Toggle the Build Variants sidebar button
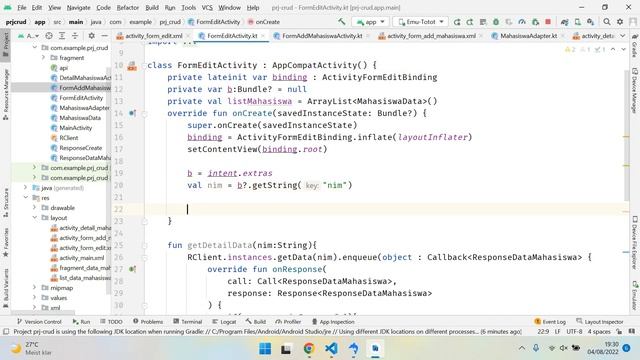 click(6, 288)
